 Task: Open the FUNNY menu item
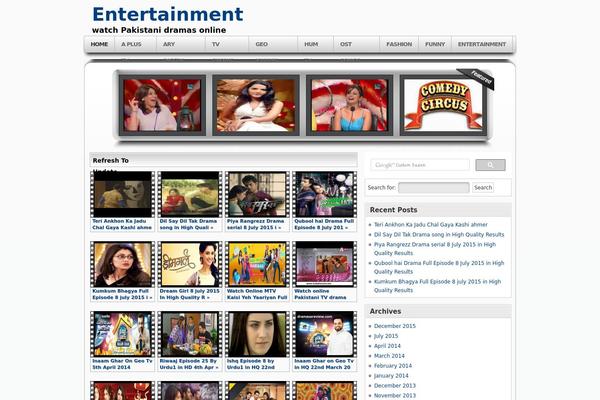coord(435,44)
